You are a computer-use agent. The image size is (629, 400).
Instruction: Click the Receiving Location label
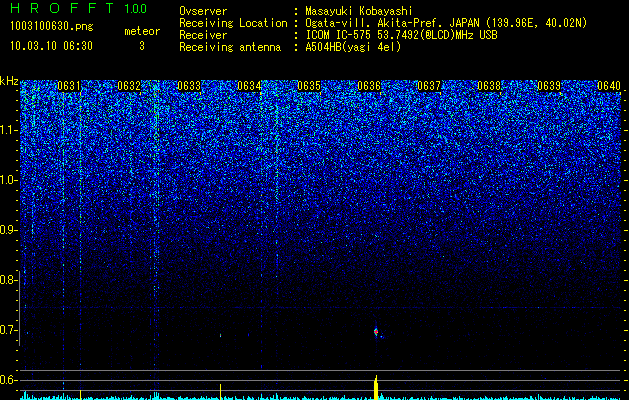[x=233, y=23]
